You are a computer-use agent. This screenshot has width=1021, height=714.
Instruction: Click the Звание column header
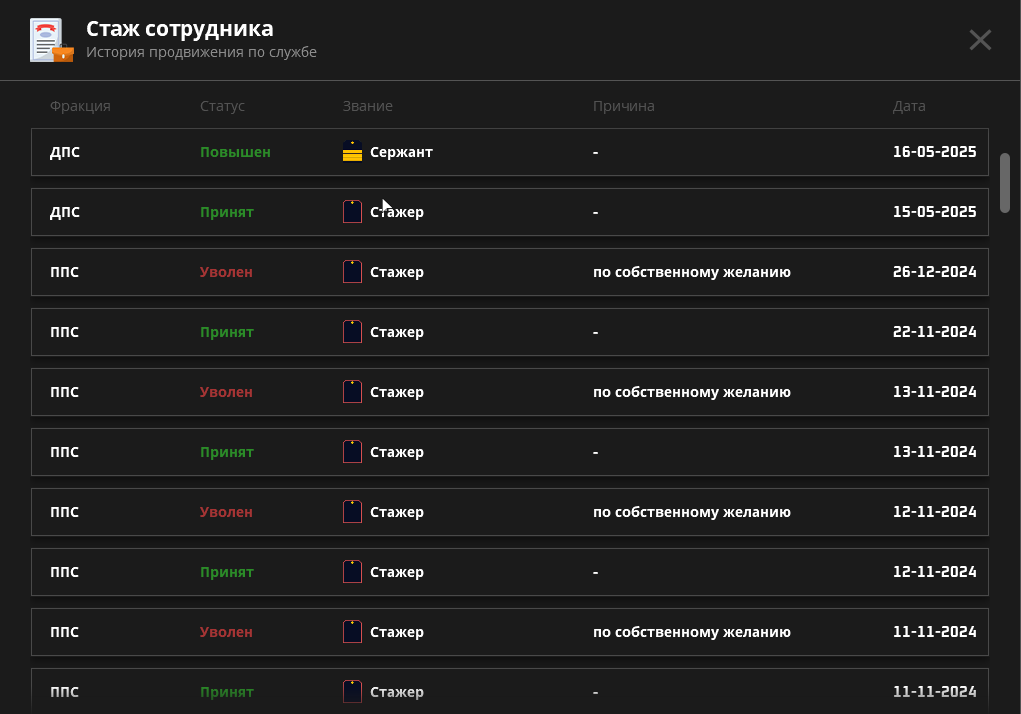(x=367, y=106)
